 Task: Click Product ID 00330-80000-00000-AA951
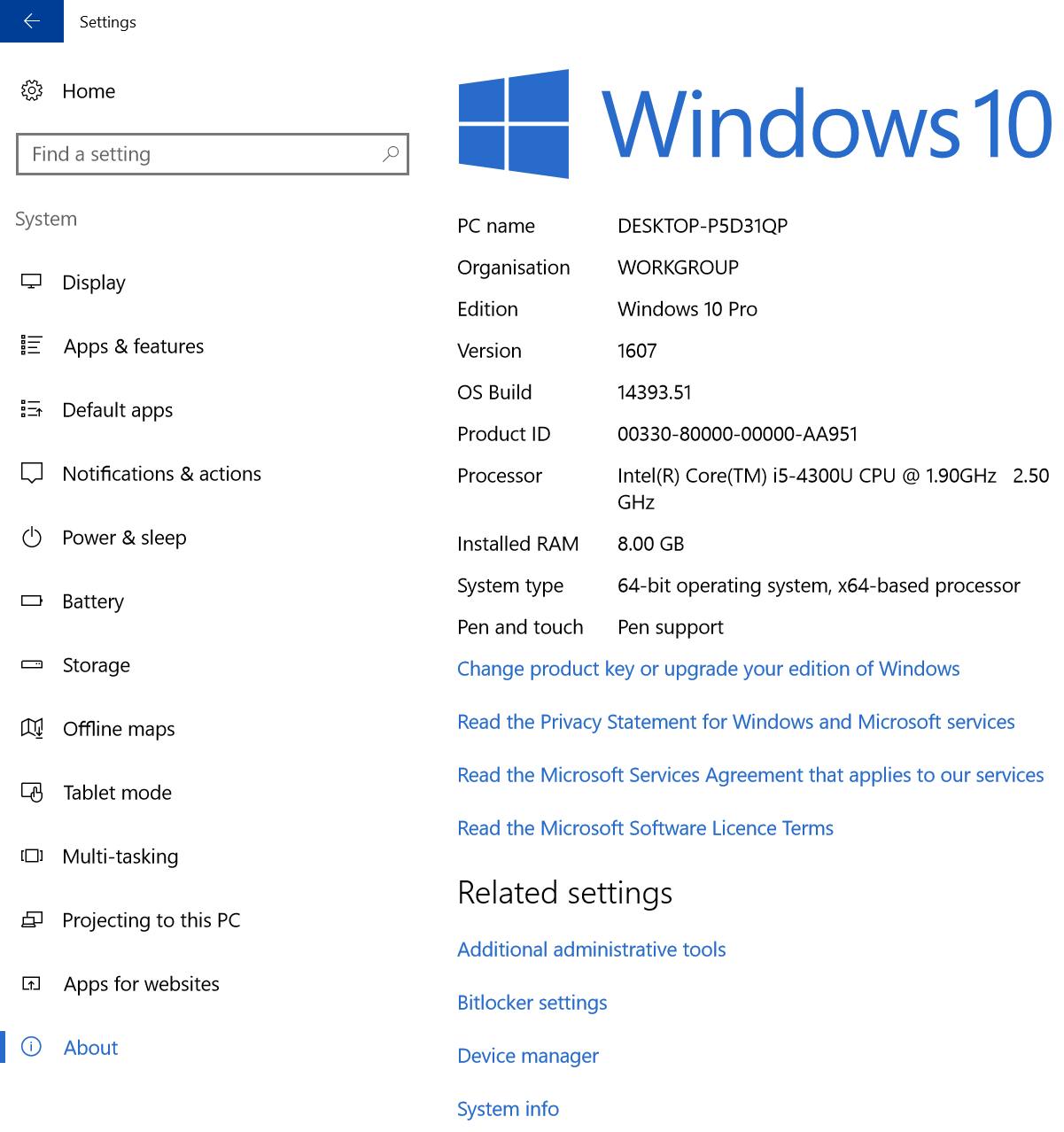738,434
